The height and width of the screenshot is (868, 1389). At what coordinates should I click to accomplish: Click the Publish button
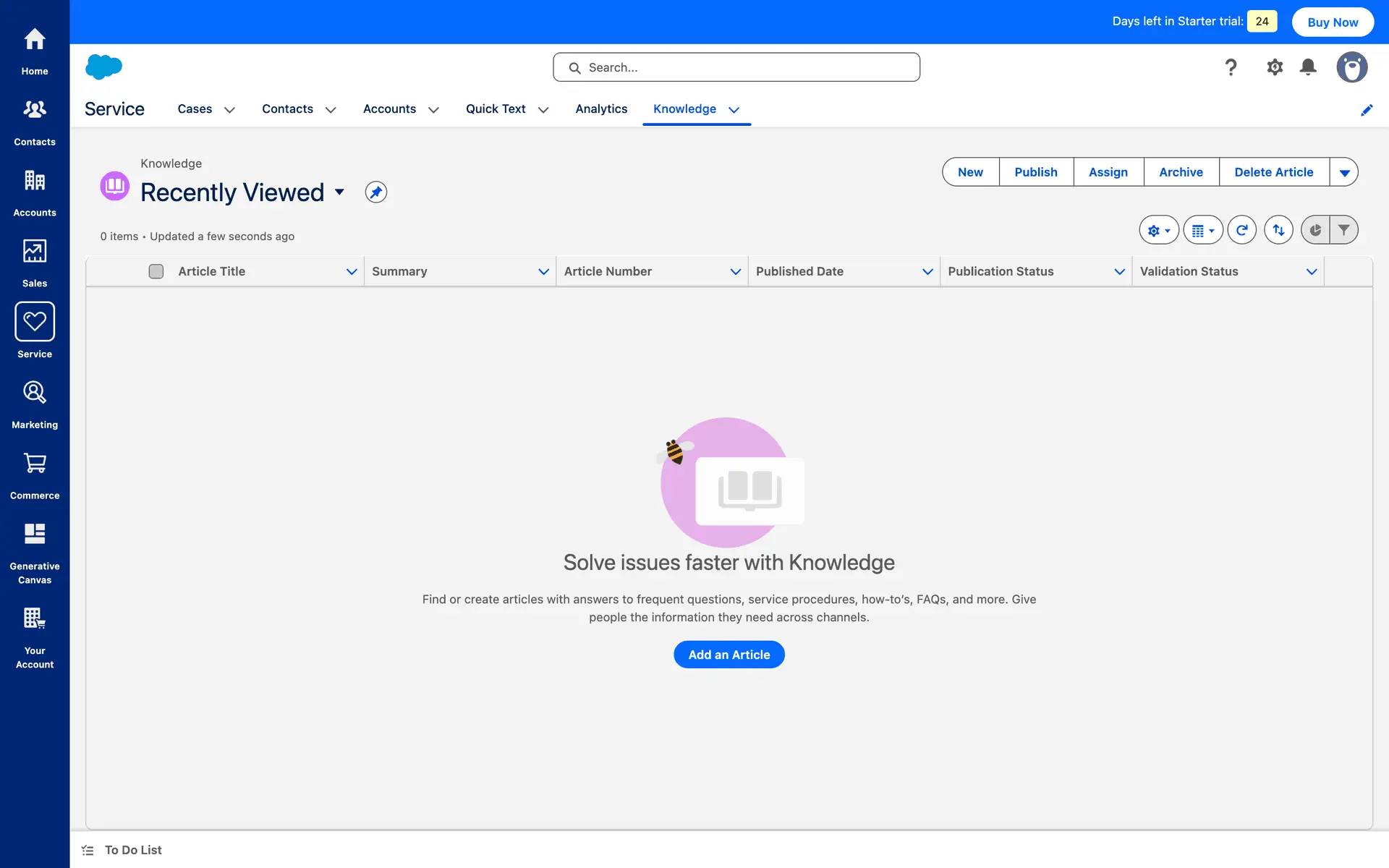(x=1035, y=172)
